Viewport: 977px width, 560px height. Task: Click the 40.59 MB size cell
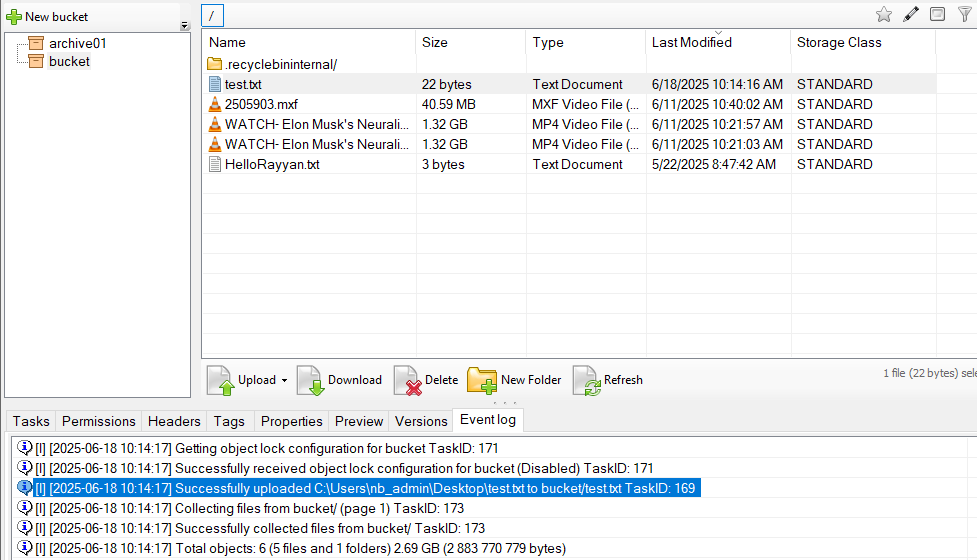[x=449, y=104]
